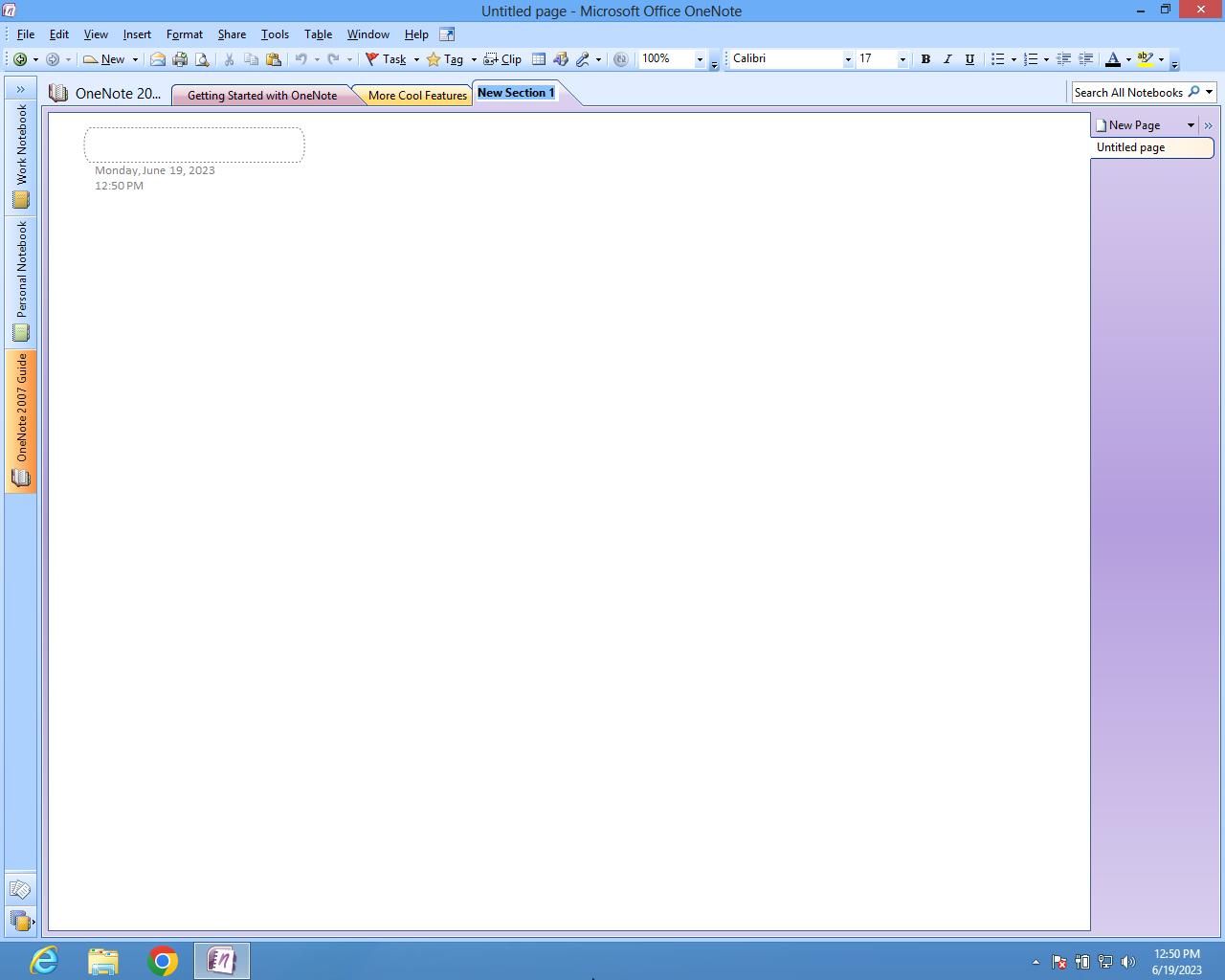The width and height of the screenshot is (1225, 980).
Task: Toggle Bold formatting
Action: [925, 59]
